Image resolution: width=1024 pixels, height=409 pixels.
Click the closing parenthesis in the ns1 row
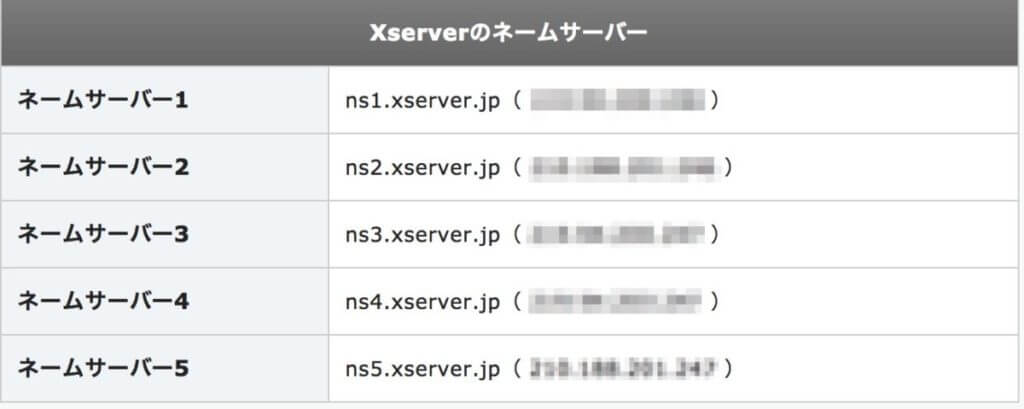pyautogui.click(x=715, y=101)
